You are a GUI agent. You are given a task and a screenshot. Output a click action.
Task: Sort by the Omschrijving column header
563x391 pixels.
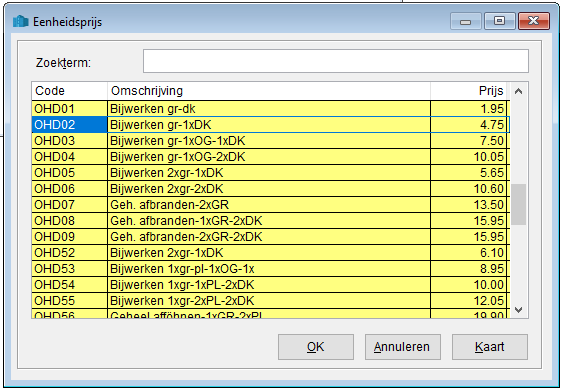tap(269, 91)
